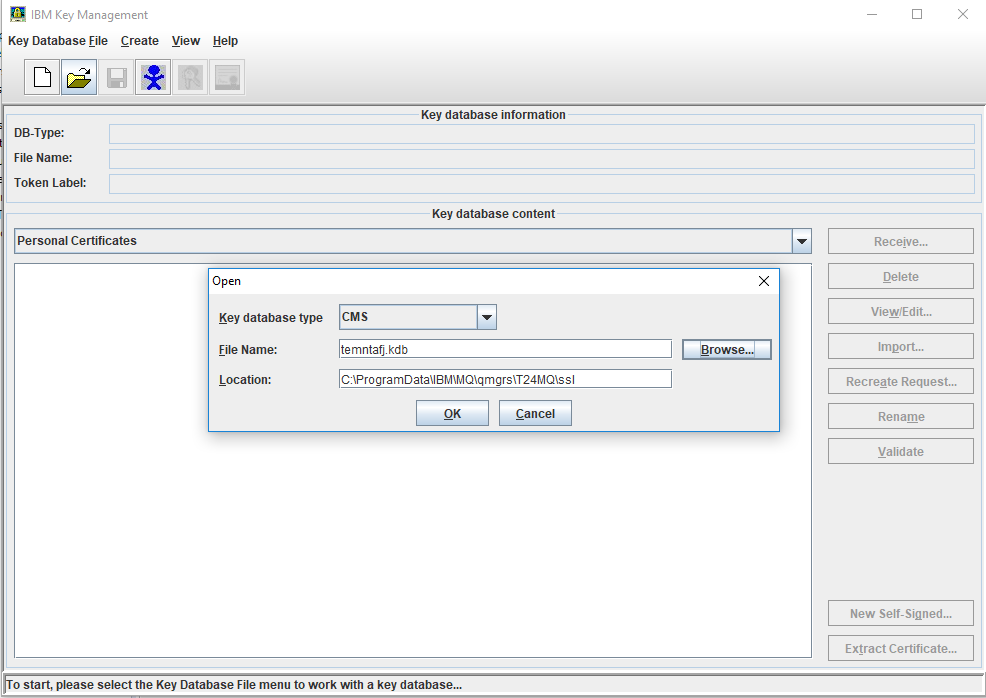Open the Help menu
Screen dimensions: 986x698
225,41
